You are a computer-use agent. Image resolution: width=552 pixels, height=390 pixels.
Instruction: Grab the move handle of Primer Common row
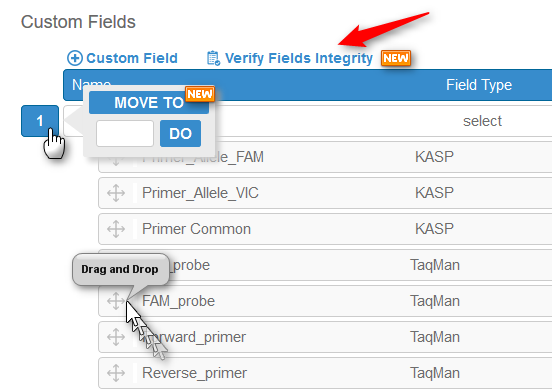coord(116,229)
